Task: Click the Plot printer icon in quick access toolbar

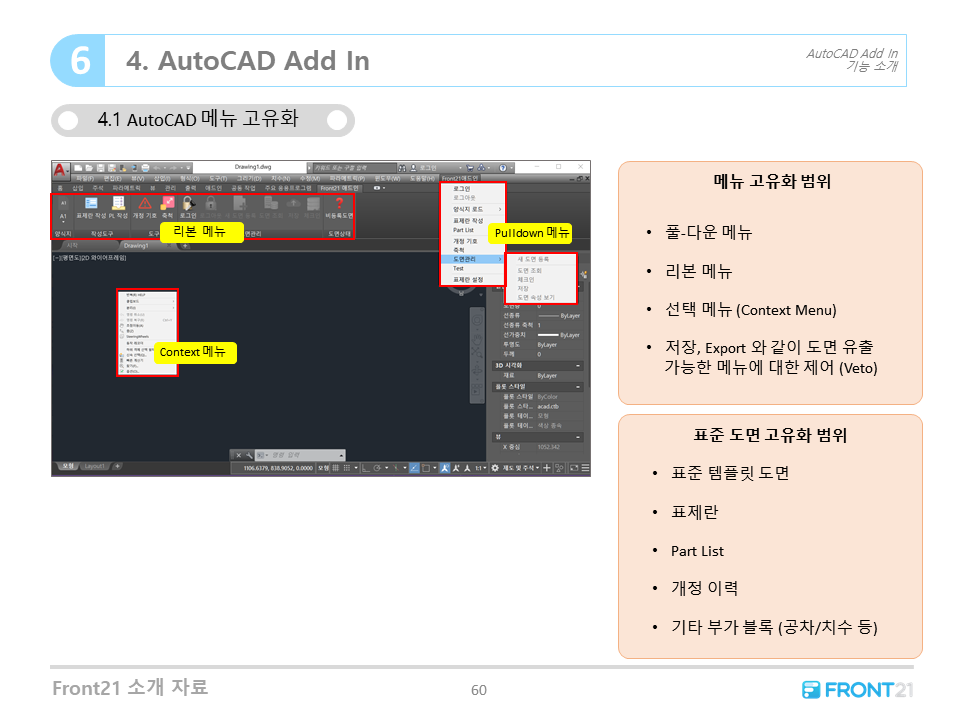Action: click(x=145, y=168)
